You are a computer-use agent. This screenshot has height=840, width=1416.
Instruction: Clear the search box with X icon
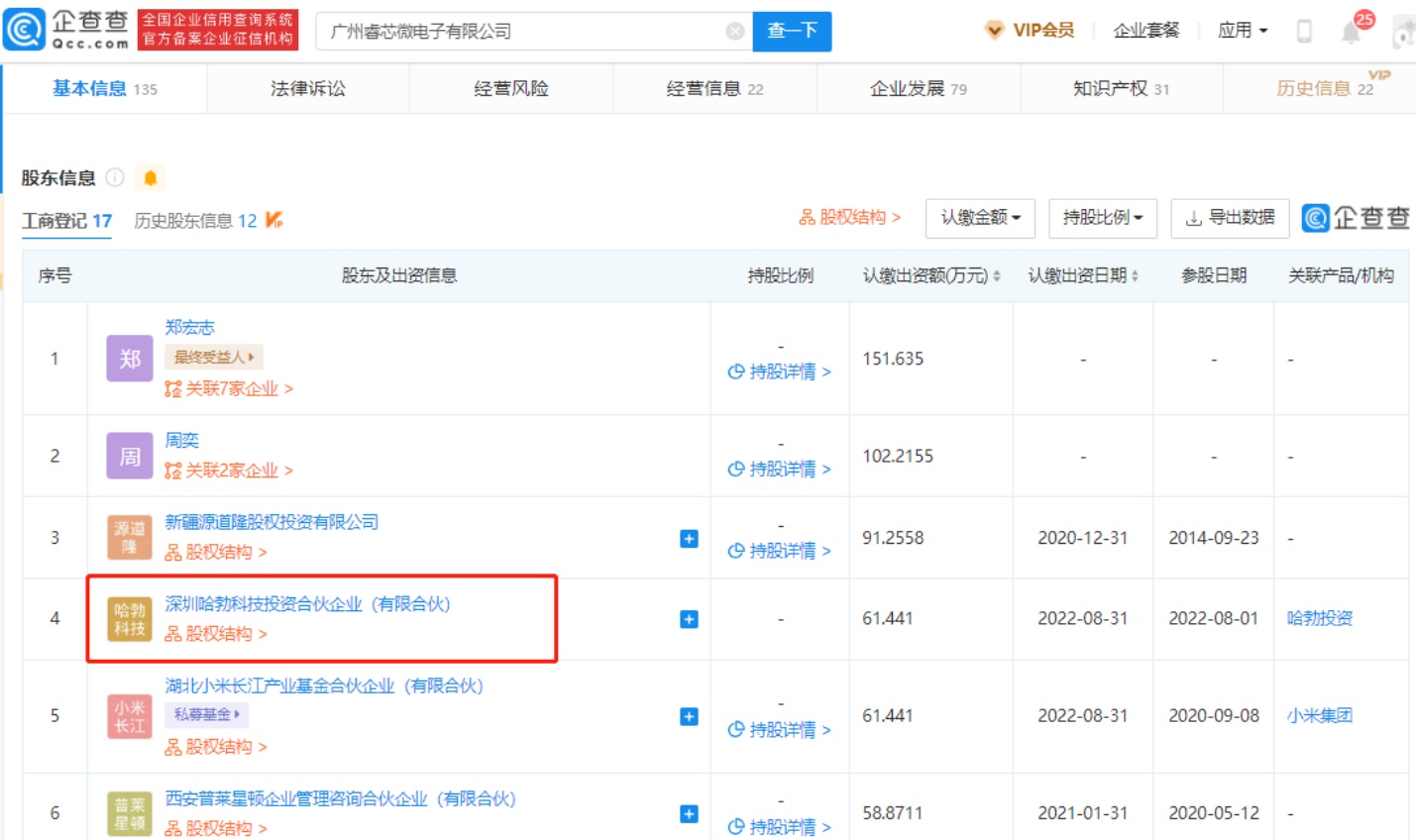click(x=734, y=32)
